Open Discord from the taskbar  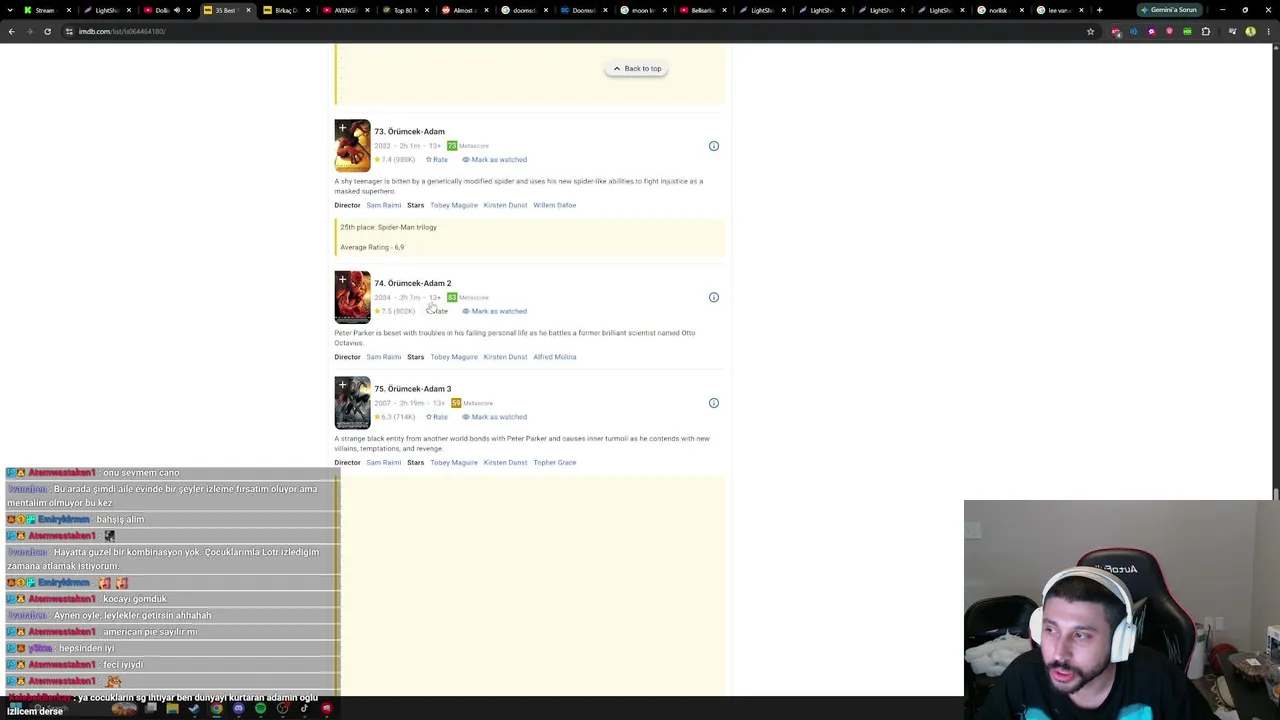(x=238, y=709)
